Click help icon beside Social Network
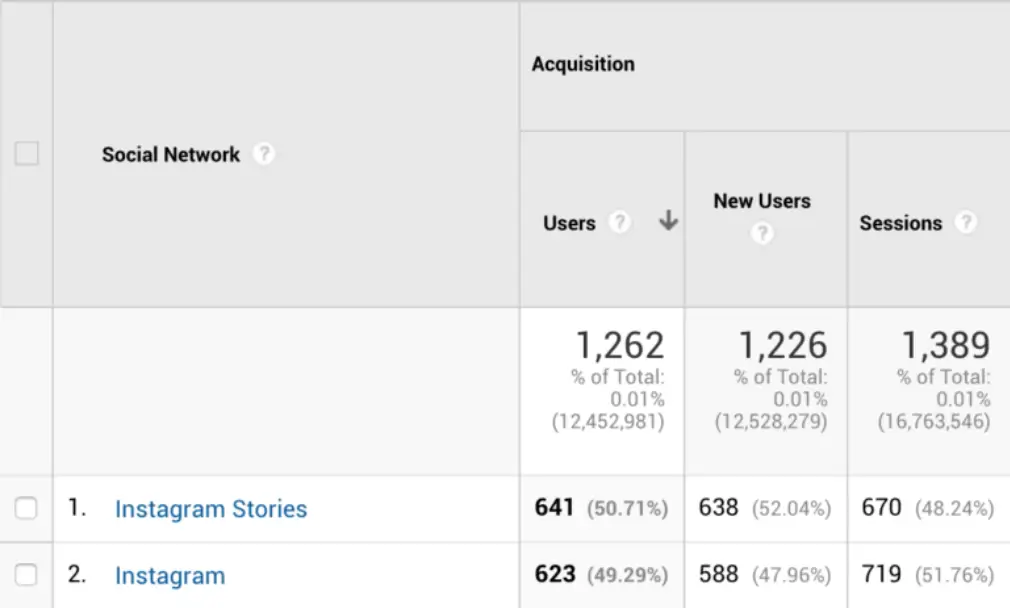Viewport: 1010px width, 608px height. [x=263, y=155]
